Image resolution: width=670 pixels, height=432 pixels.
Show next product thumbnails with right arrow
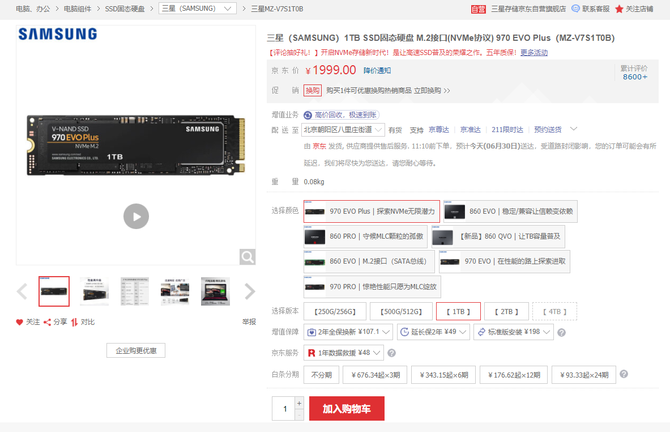point(250,292)
